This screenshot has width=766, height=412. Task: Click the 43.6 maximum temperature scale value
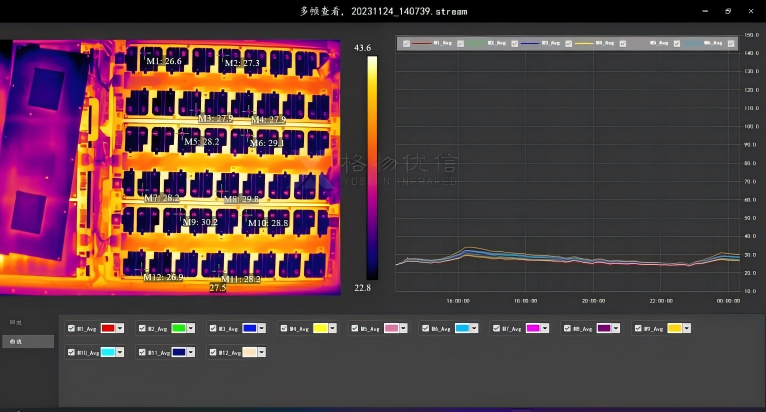tap(362, 48)
